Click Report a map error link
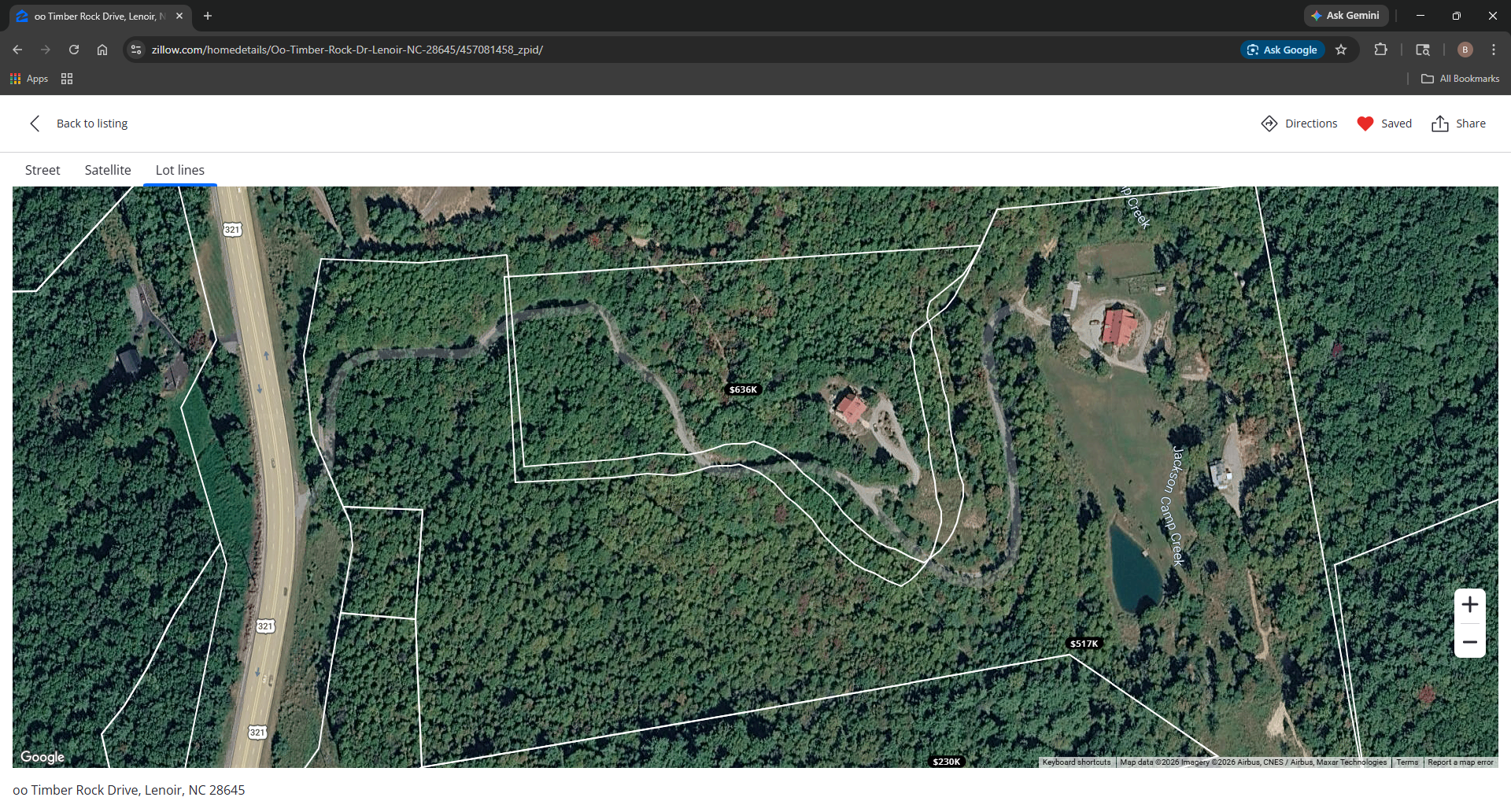 1461,762
